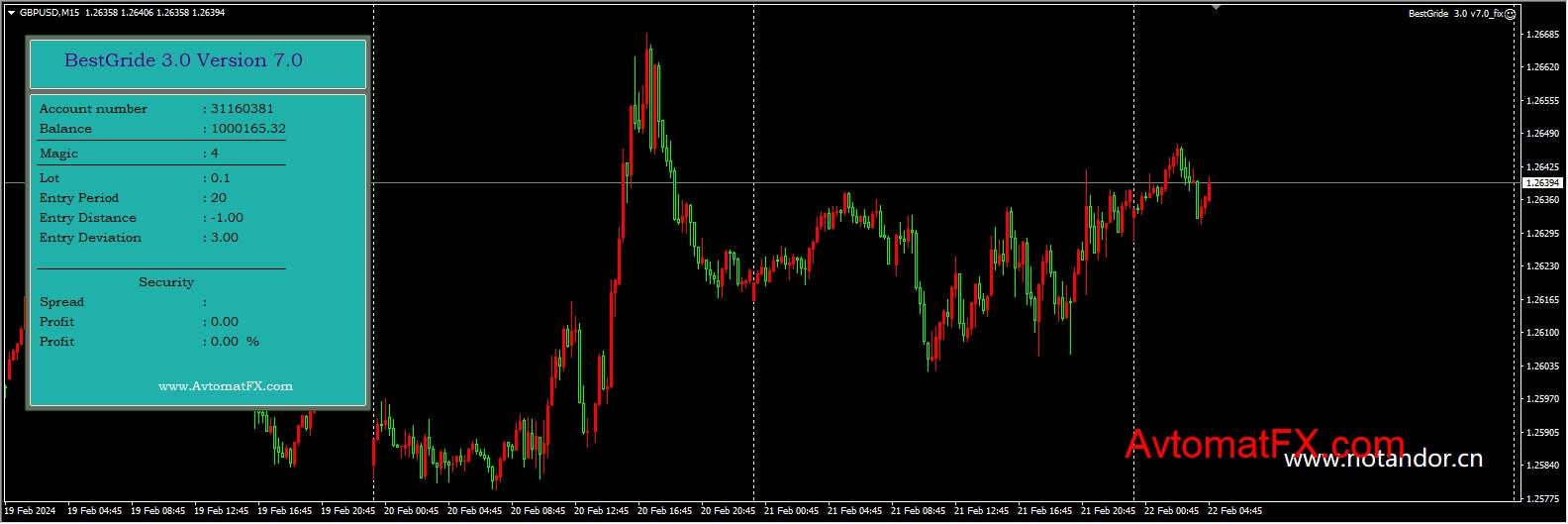Click the Security section heading

(166, 282)
